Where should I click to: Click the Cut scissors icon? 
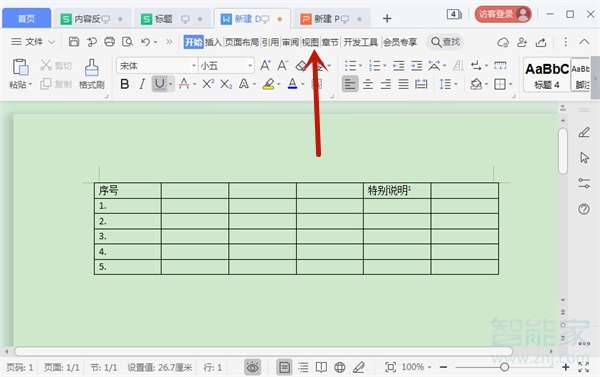point(46,65)
